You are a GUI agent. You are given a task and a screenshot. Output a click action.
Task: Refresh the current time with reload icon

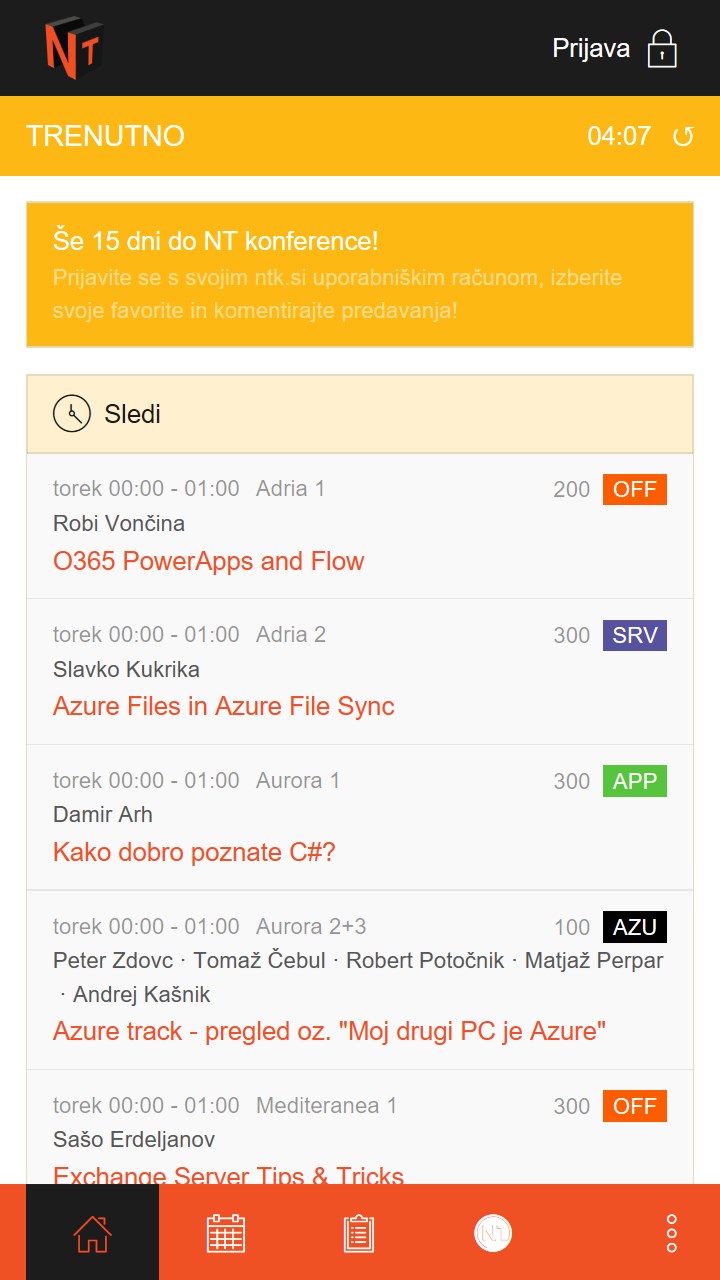pos(683,137)
